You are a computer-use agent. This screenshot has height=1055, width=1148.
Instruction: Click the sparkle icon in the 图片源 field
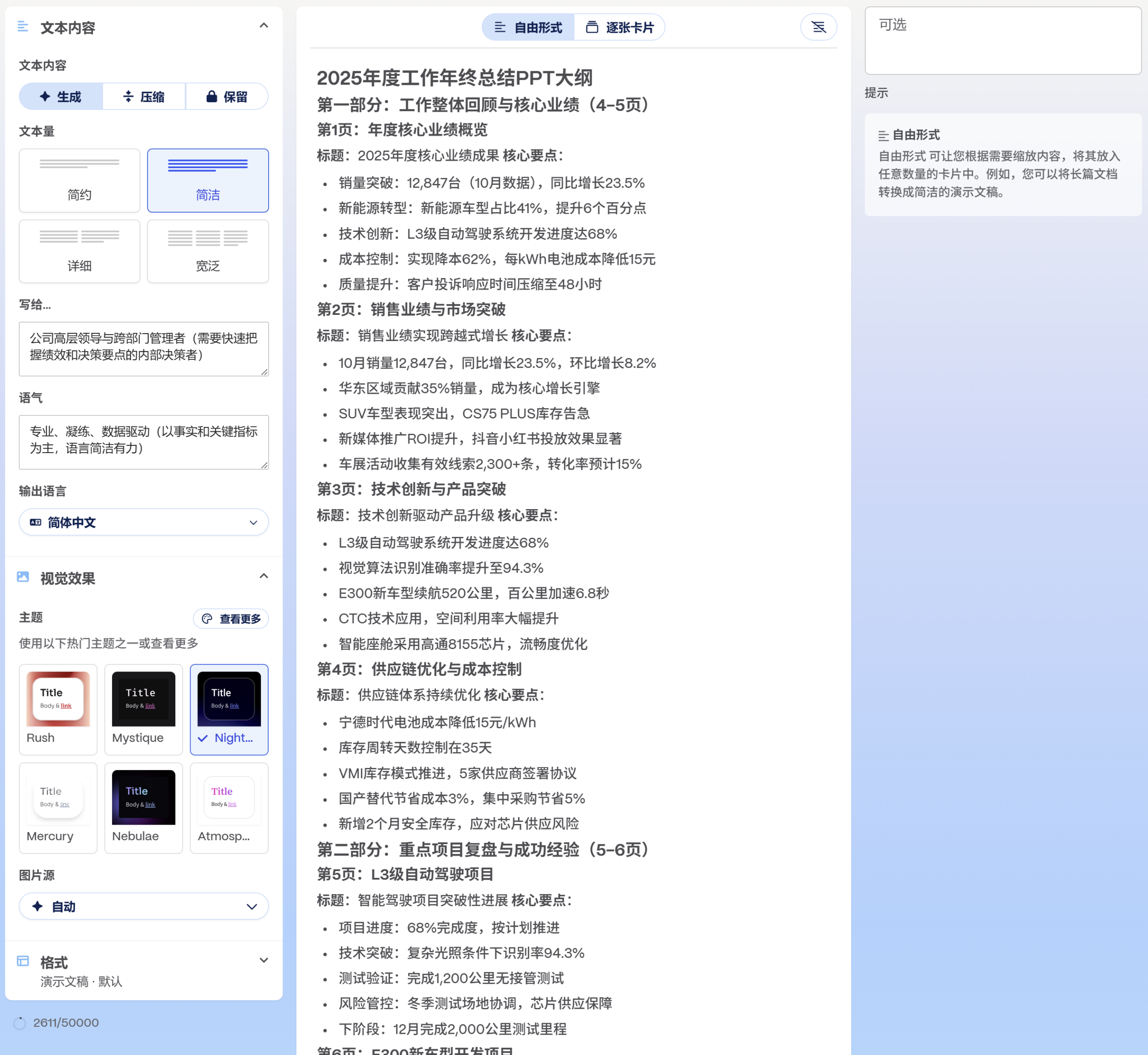(37, 906)
